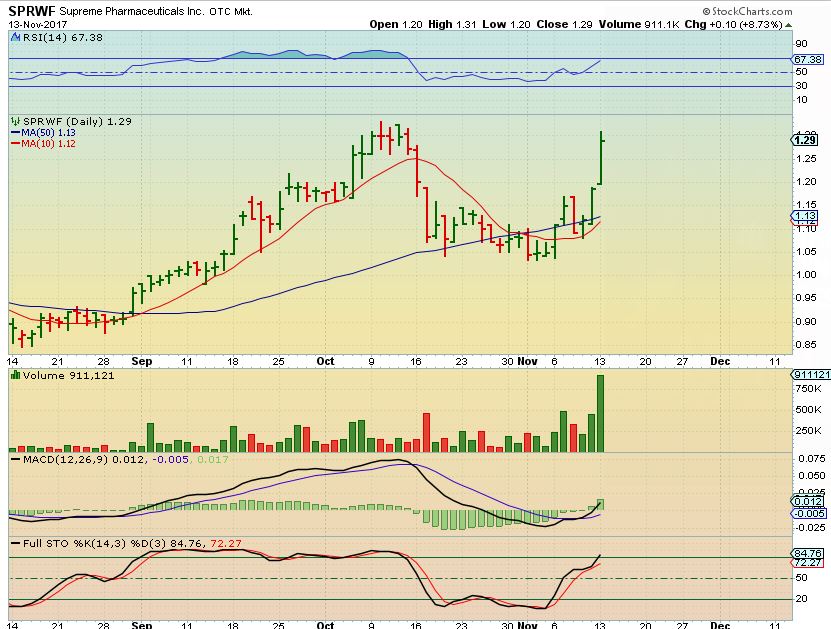The image size is (831, 629).
Task: Click the 67.38 RSI value tag
Action: pos(808,59)
